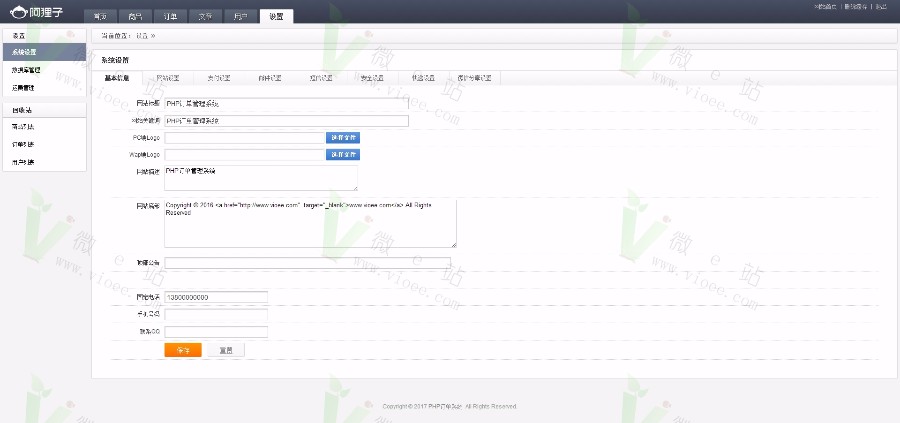This screenshot has width=900, height=423.
Task: Switch to the 快递设置 (express) sub-tab
Action: pos(423,78)
